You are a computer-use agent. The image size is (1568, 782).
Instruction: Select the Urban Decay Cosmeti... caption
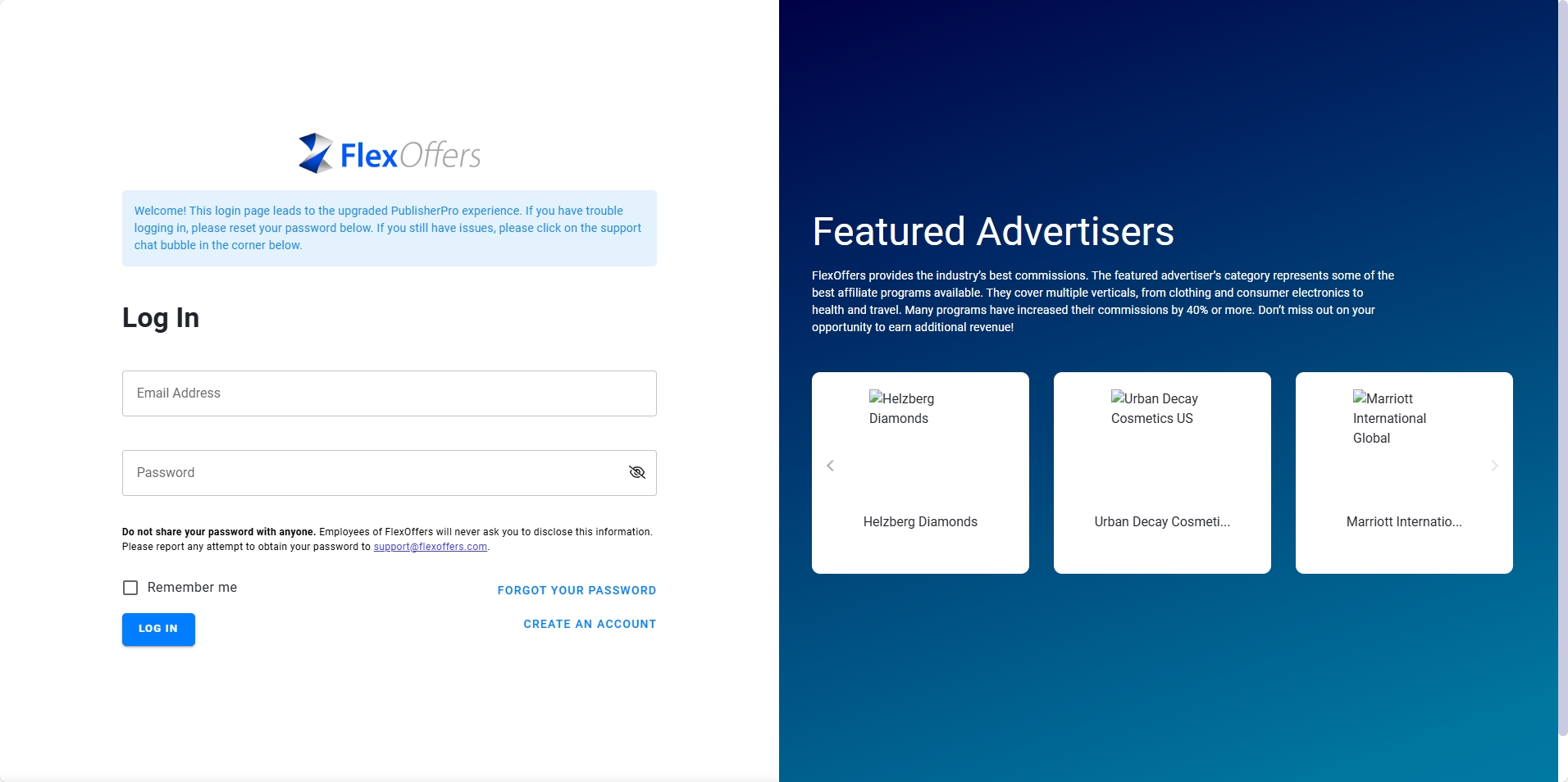tap(1162, 522)
